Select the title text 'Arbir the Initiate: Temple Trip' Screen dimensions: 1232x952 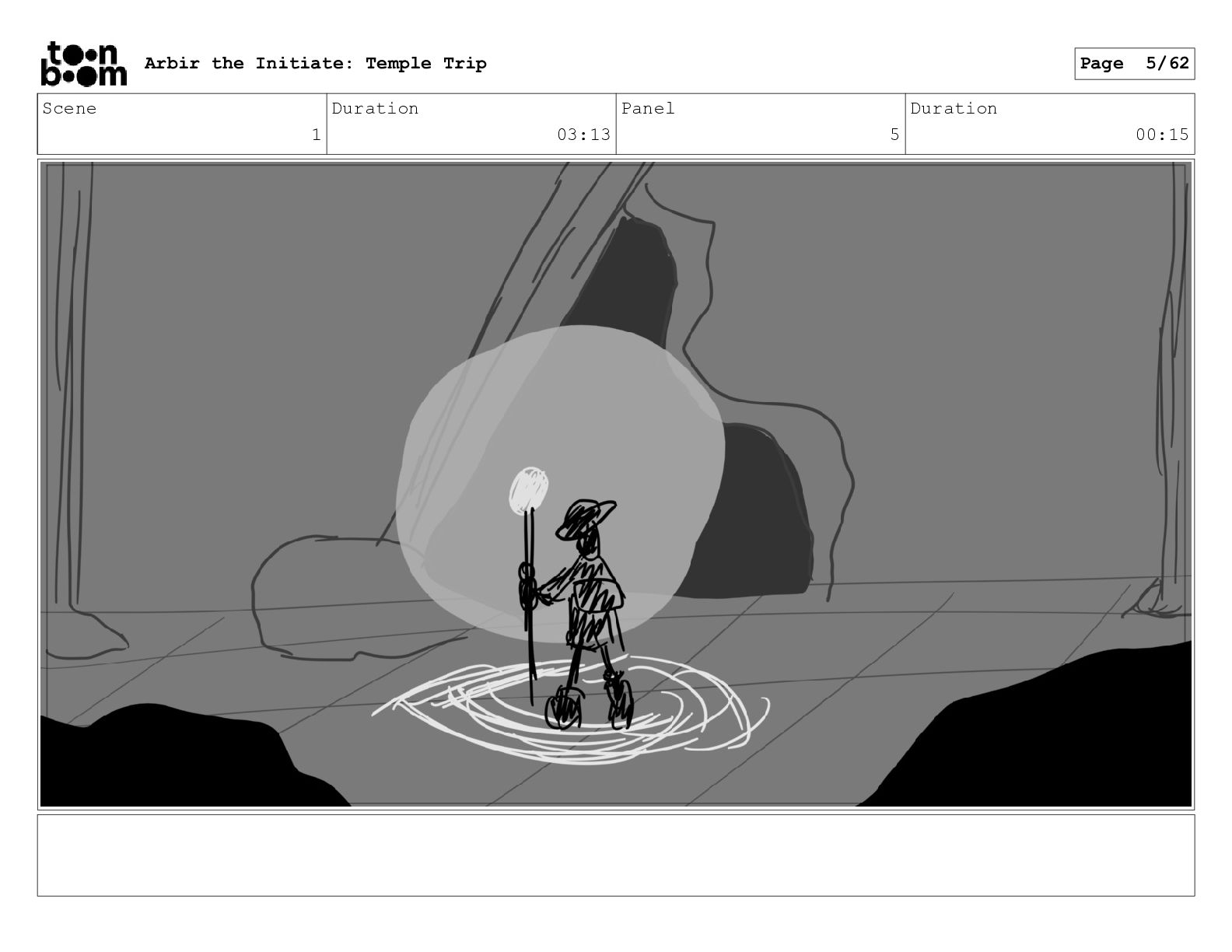point(315,63)
